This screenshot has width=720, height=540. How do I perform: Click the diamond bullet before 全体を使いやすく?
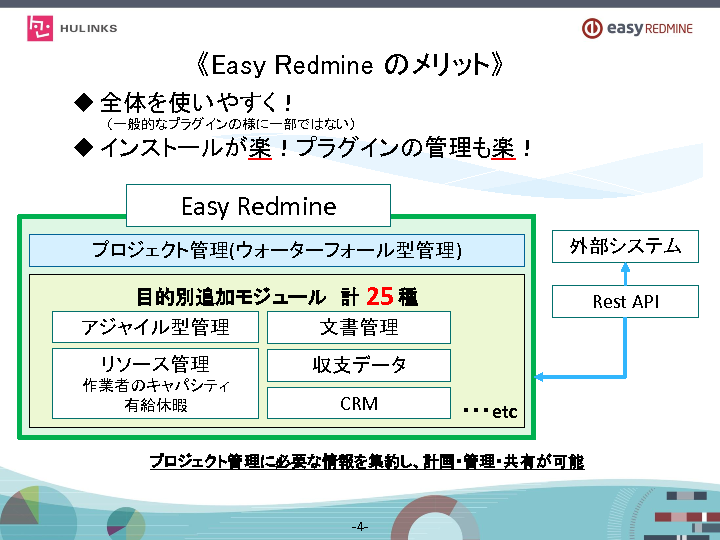tap(83, 103)
